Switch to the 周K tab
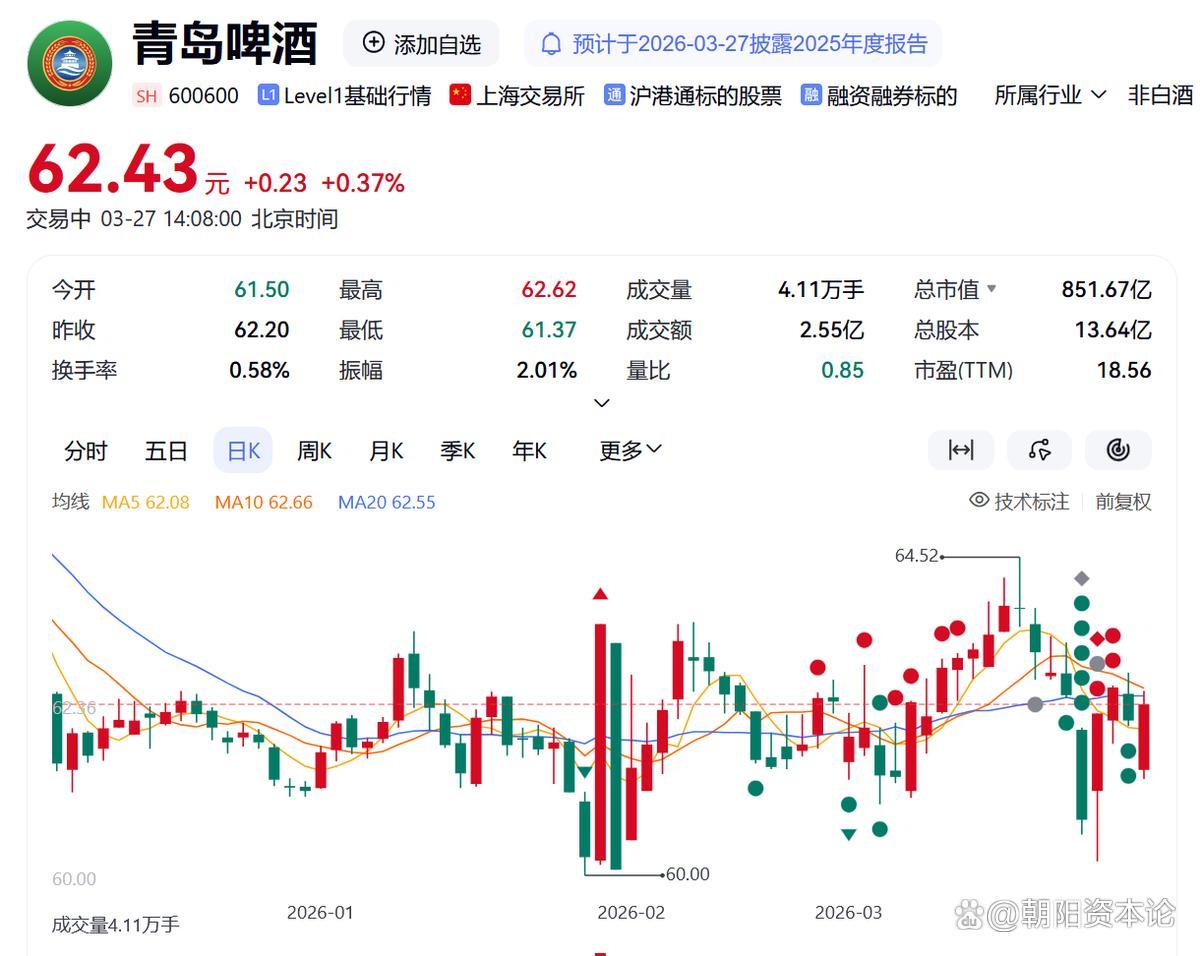The height and width of the screenshot is (956, 1200). coord(314,451)
